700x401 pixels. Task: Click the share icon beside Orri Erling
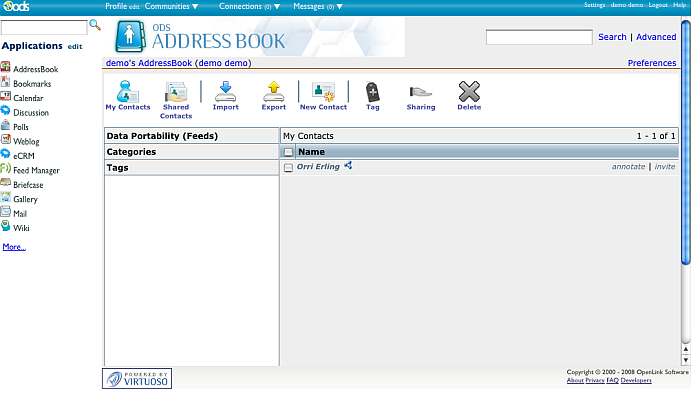tap(348, 166)
